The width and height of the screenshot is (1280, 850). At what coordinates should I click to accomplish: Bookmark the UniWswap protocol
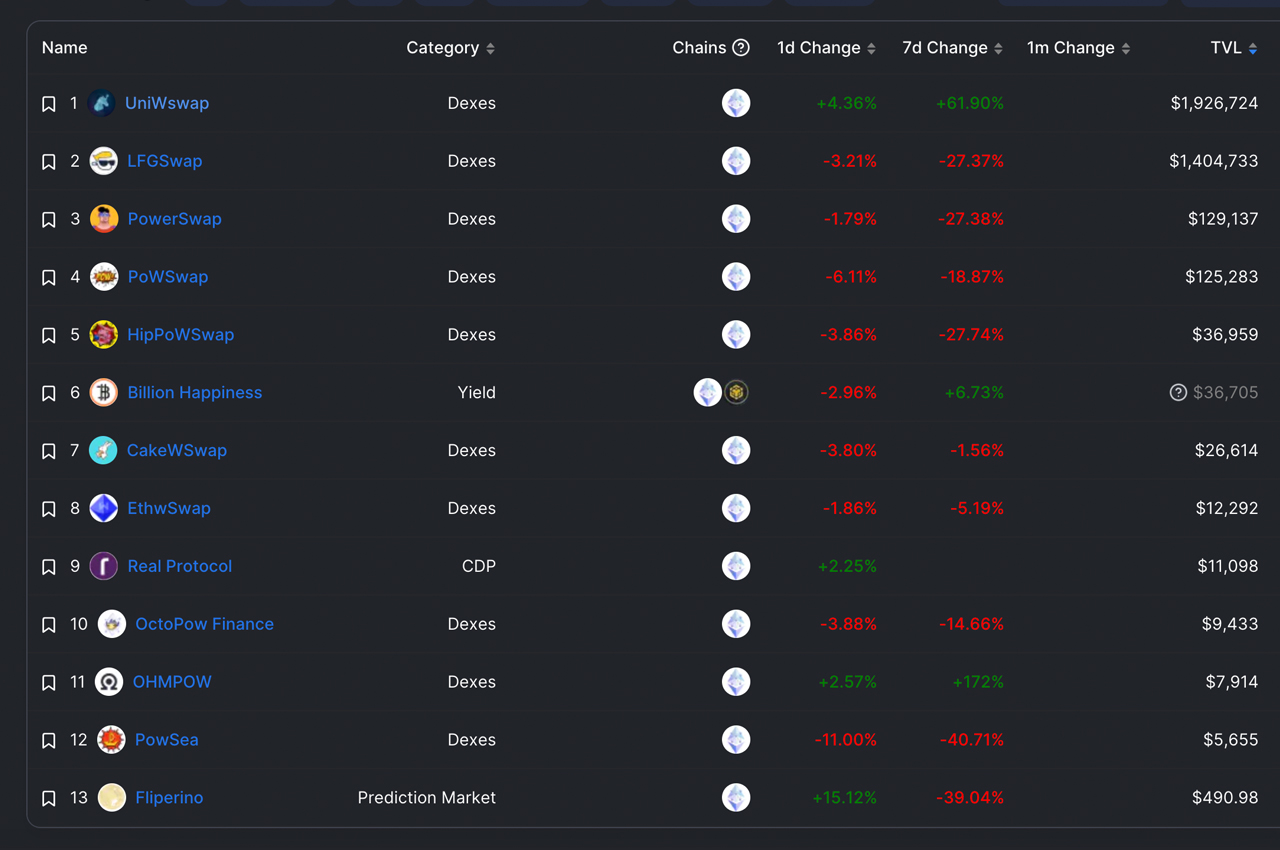(47, 103)
